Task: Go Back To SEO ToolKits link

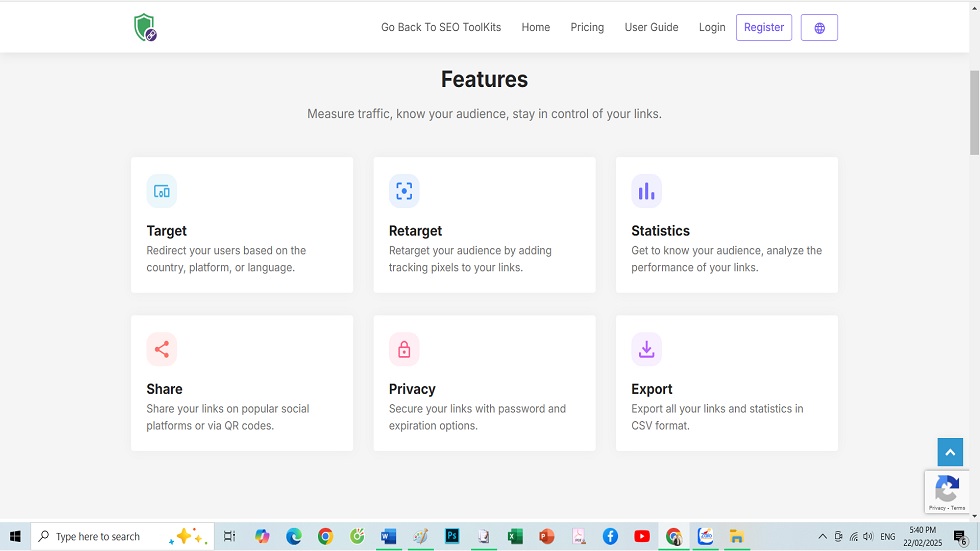Action: pyautogui.click(x=441, y=28)
